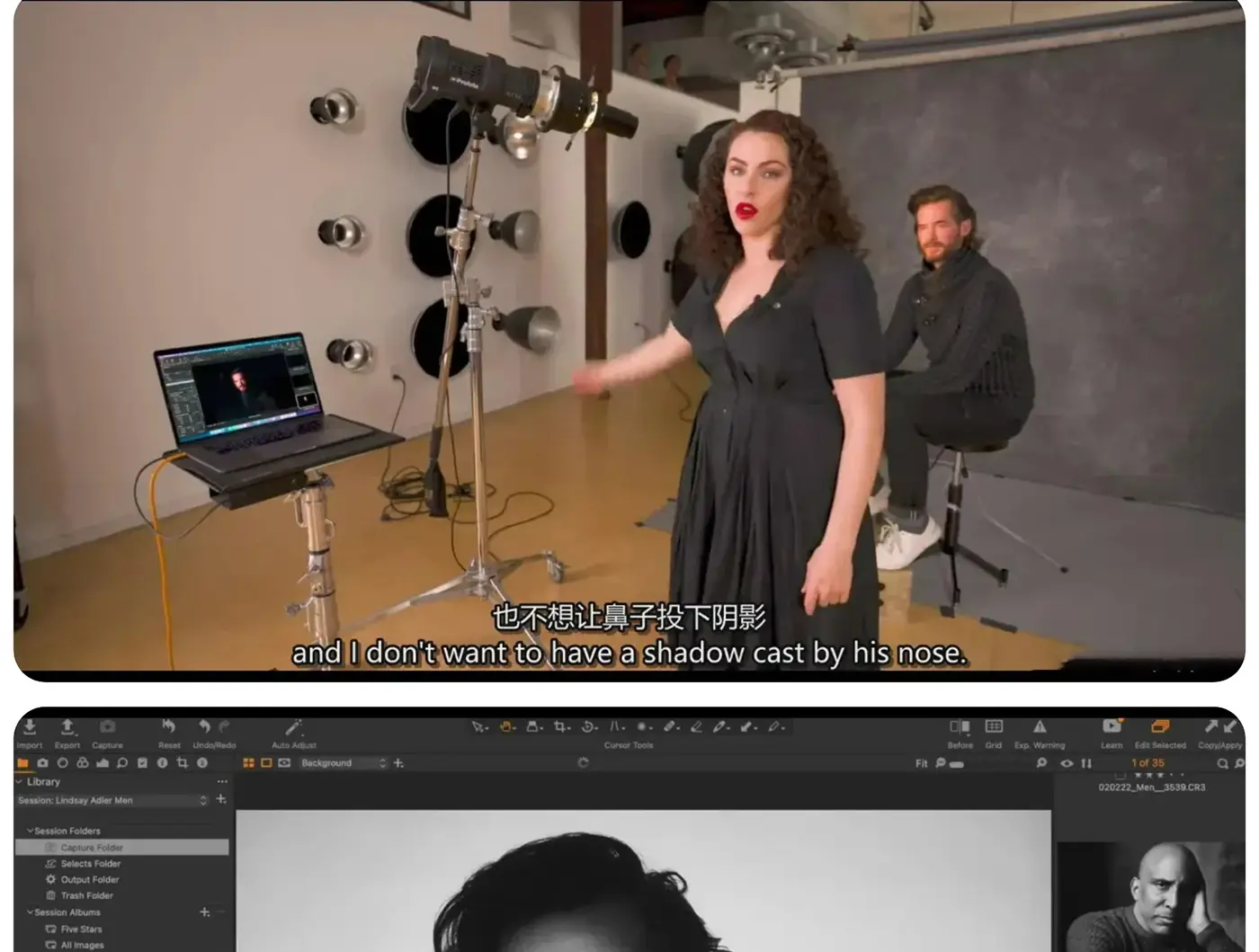This screenshot has width=1259, height=952.
Task: Open browser sort options icon
Action: (1086, 763)
